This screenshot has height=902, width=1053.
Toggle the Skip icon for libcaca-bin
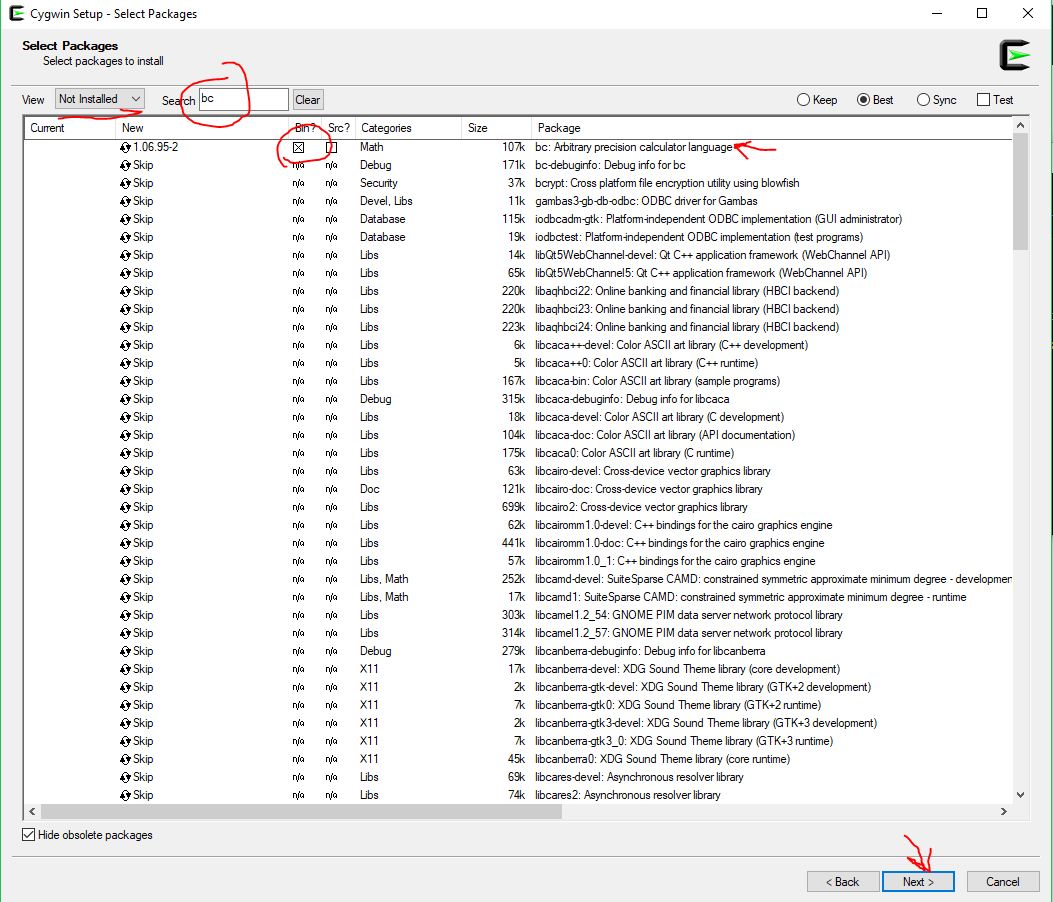click(x=125, y=381)
